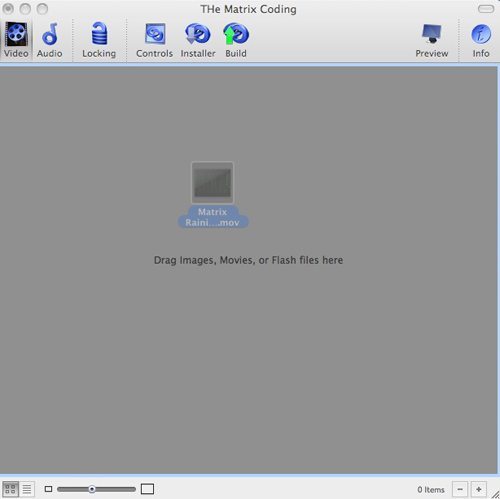Click the window close button

coord(8,9)
